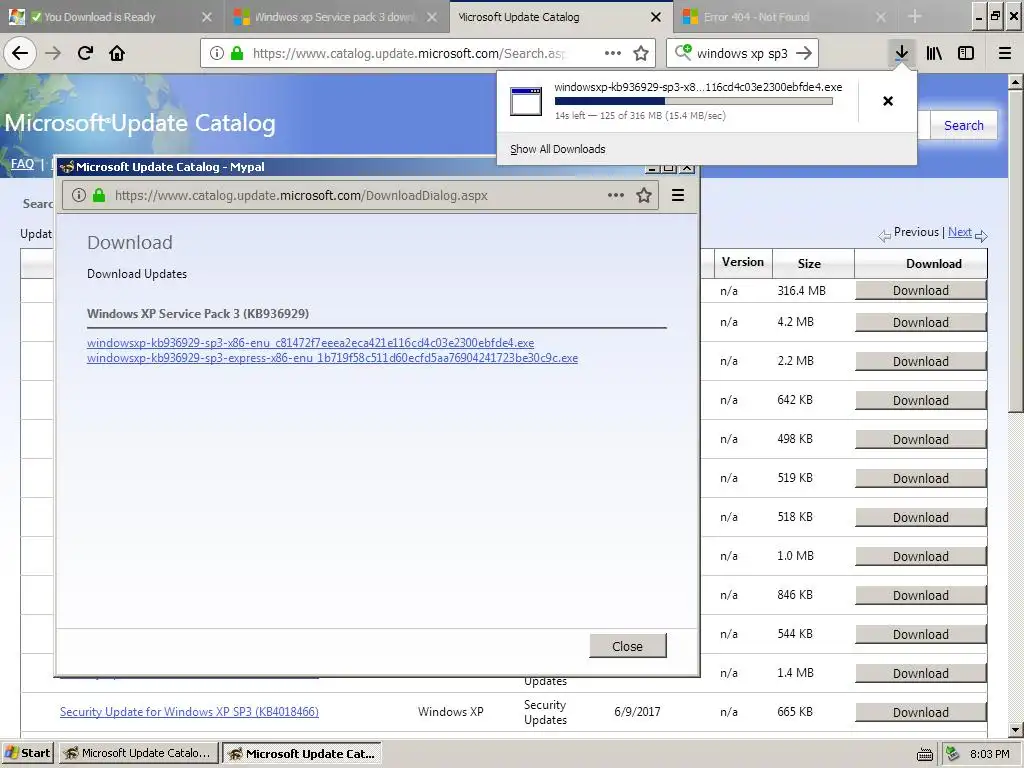Viewport: 1024px width, 768px height.
Task: Click the search engine icon in search box
Action: coord(682,52)
